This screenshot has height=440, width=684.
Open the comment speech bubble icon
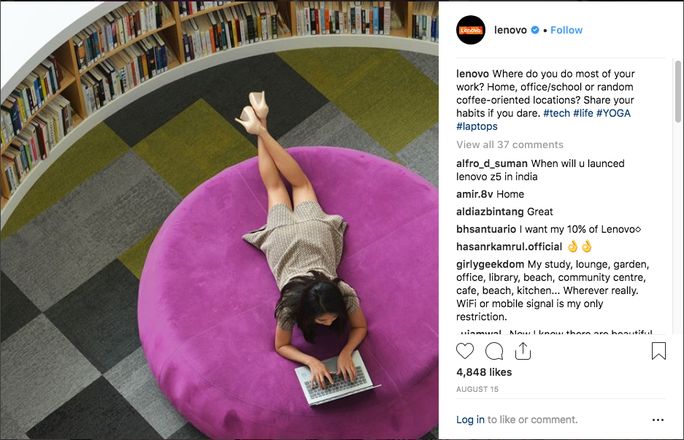click(x=494, y=351)
